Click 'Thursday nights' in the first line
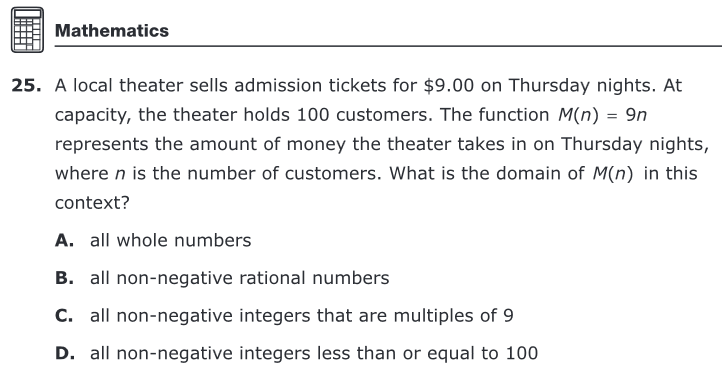 (582, 87)
